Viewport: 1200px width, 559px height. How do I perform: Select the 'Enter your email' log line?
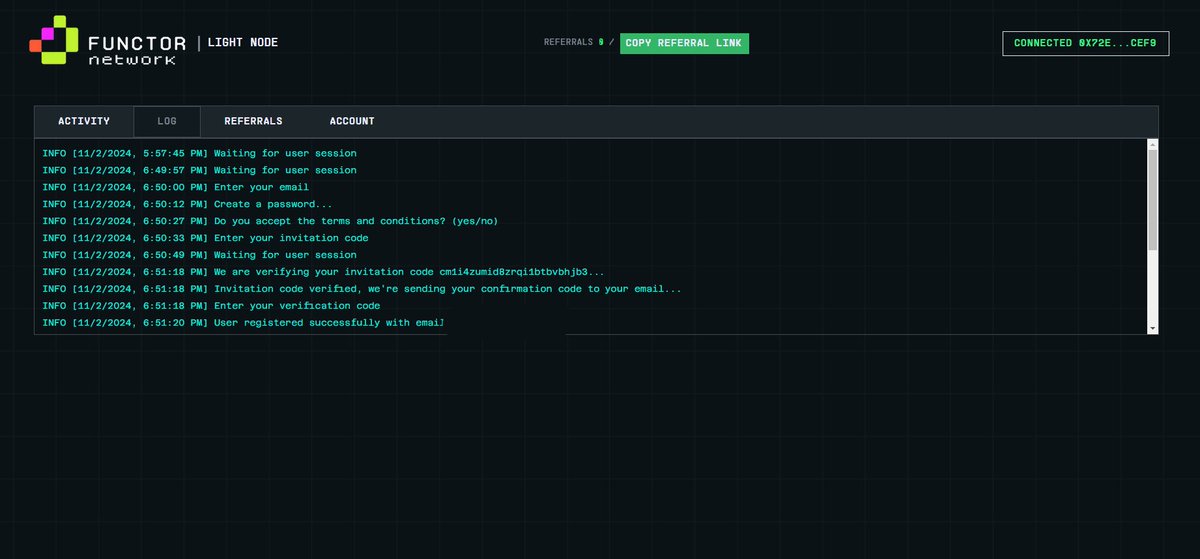(176, 187)
